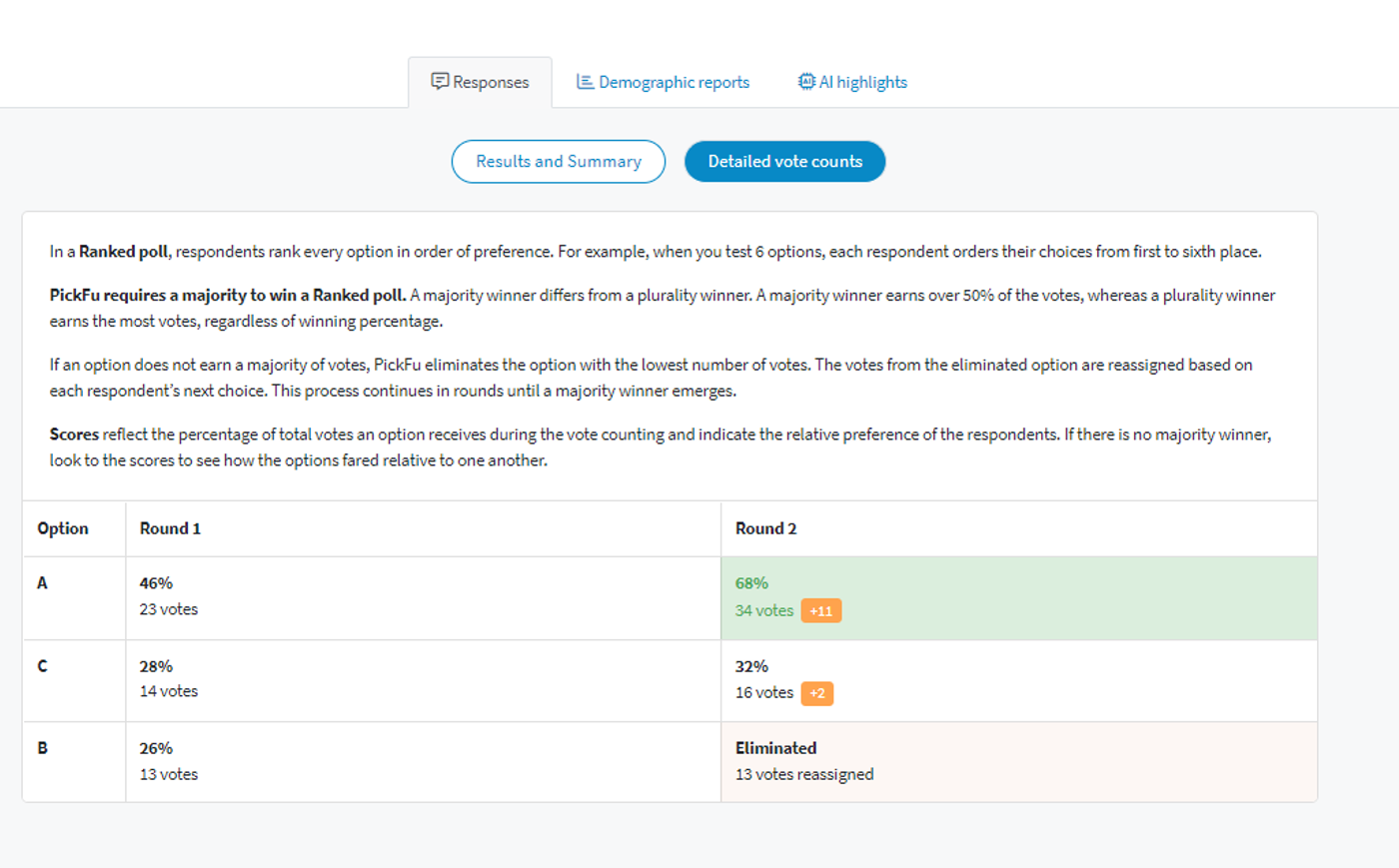Select the 46% Round 1 score

point(156,583)
